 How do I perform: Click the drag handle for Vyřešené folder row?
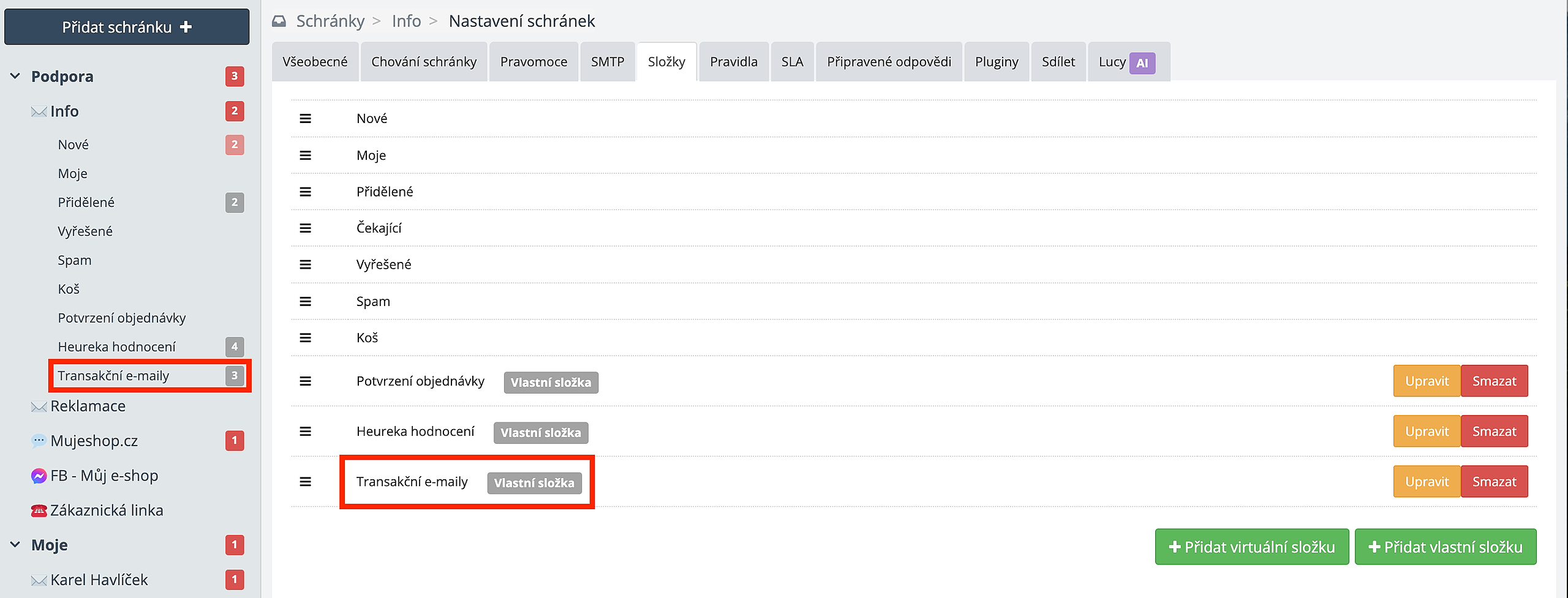[x=305, y=265]
